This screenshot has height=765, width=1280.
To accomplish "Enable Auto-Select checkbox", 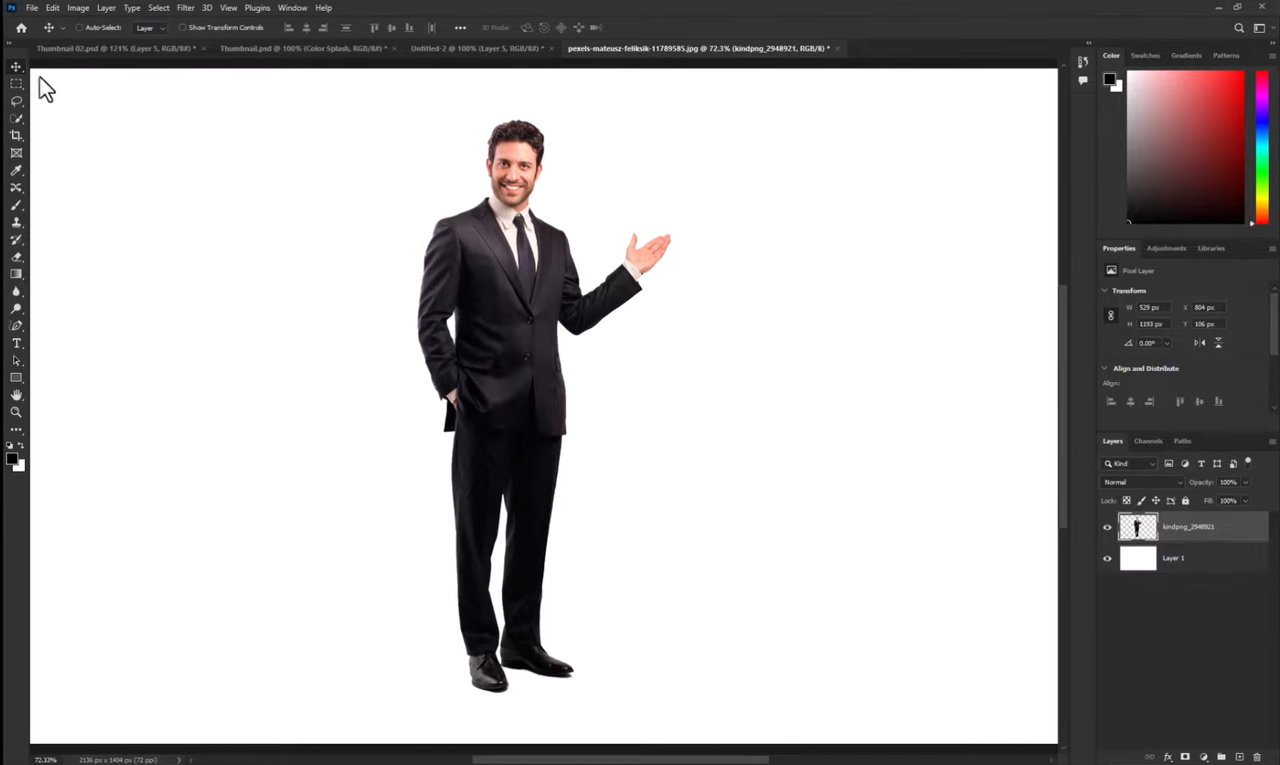I will (78, 27).
